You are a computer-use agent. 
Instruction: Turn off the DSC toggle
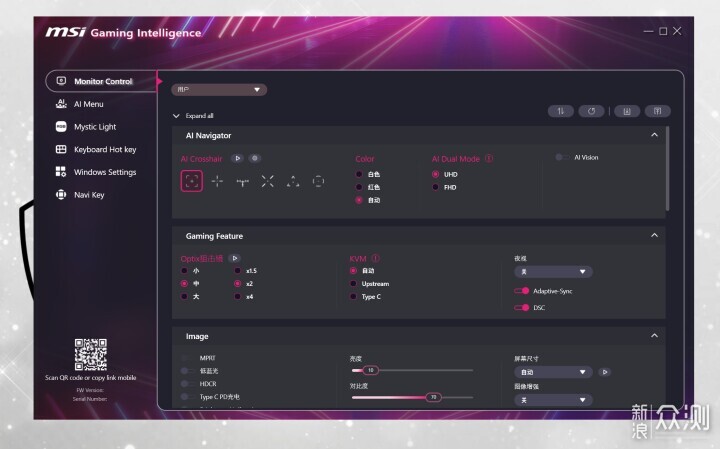[522, 308]
